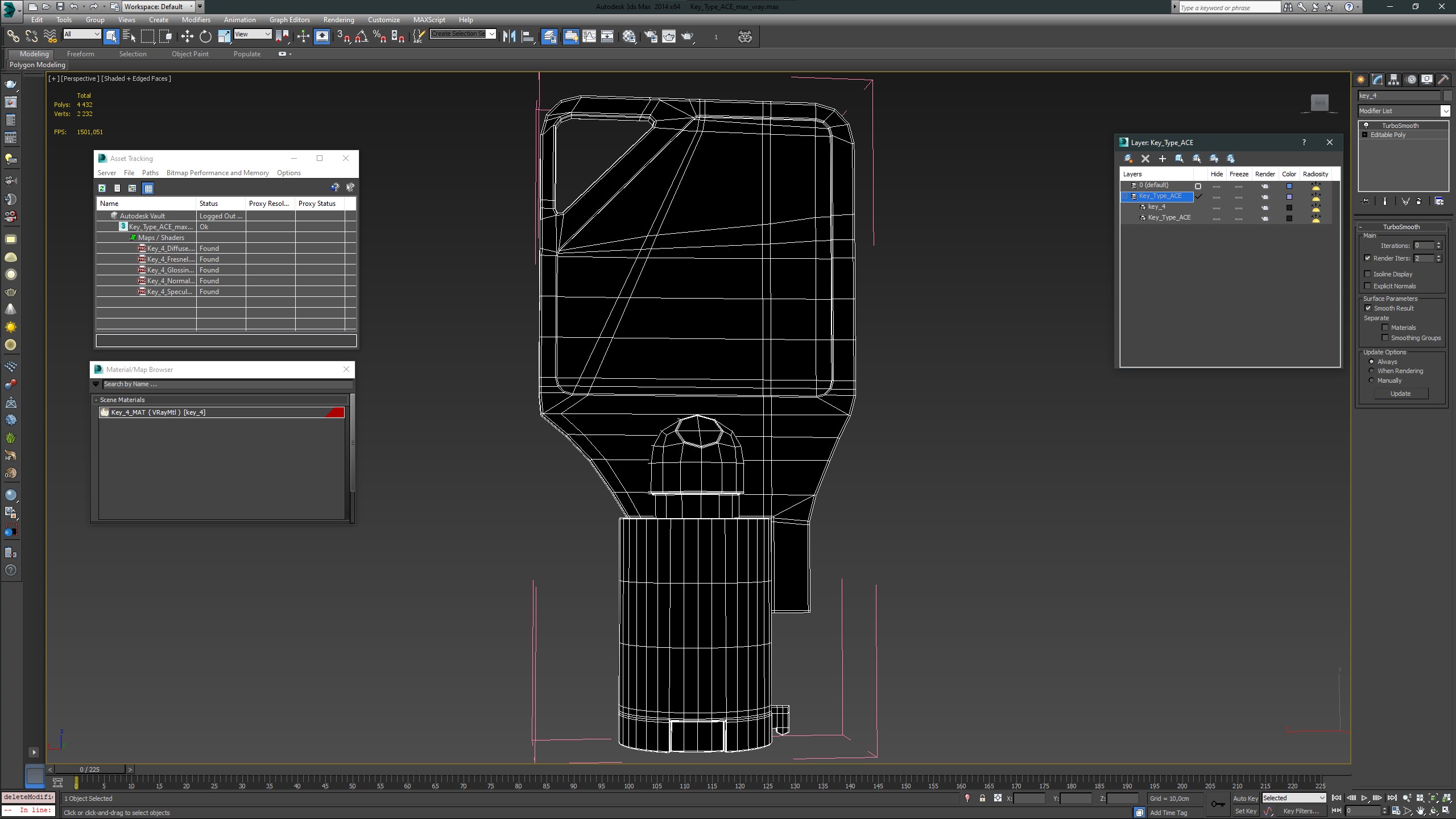1456x819 pixels.
Task: Click the Mirror tool icon
Action: (x=509, y=36)
